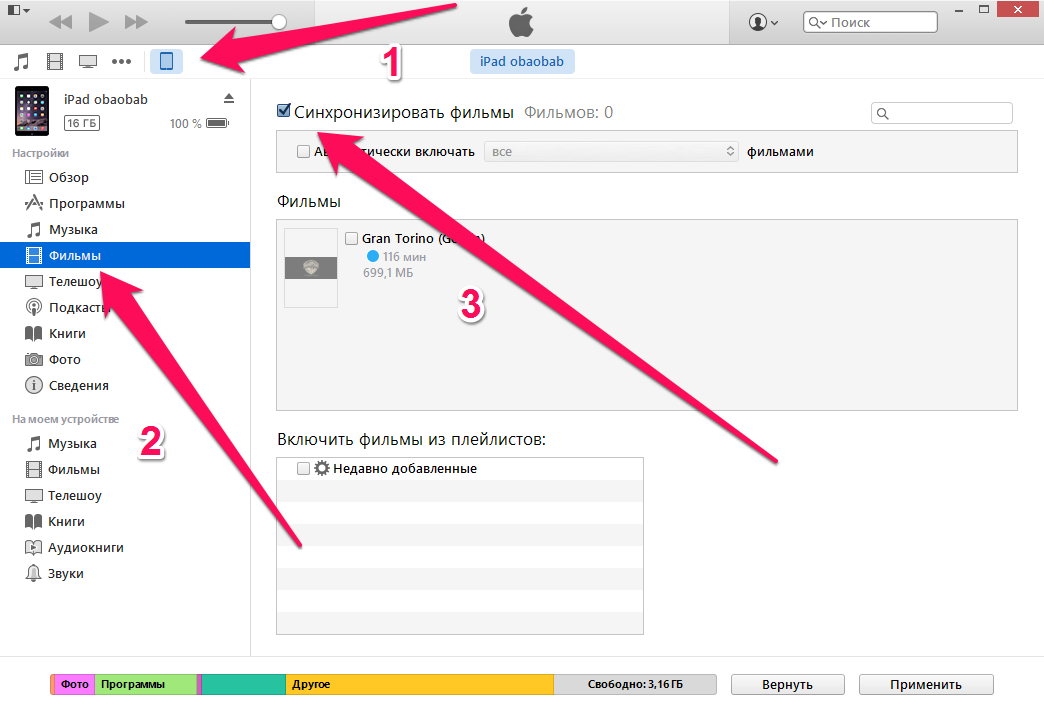Open the TV Shows monitor icon
This screenshot has height=712, width=1044.
pos(88,62)
